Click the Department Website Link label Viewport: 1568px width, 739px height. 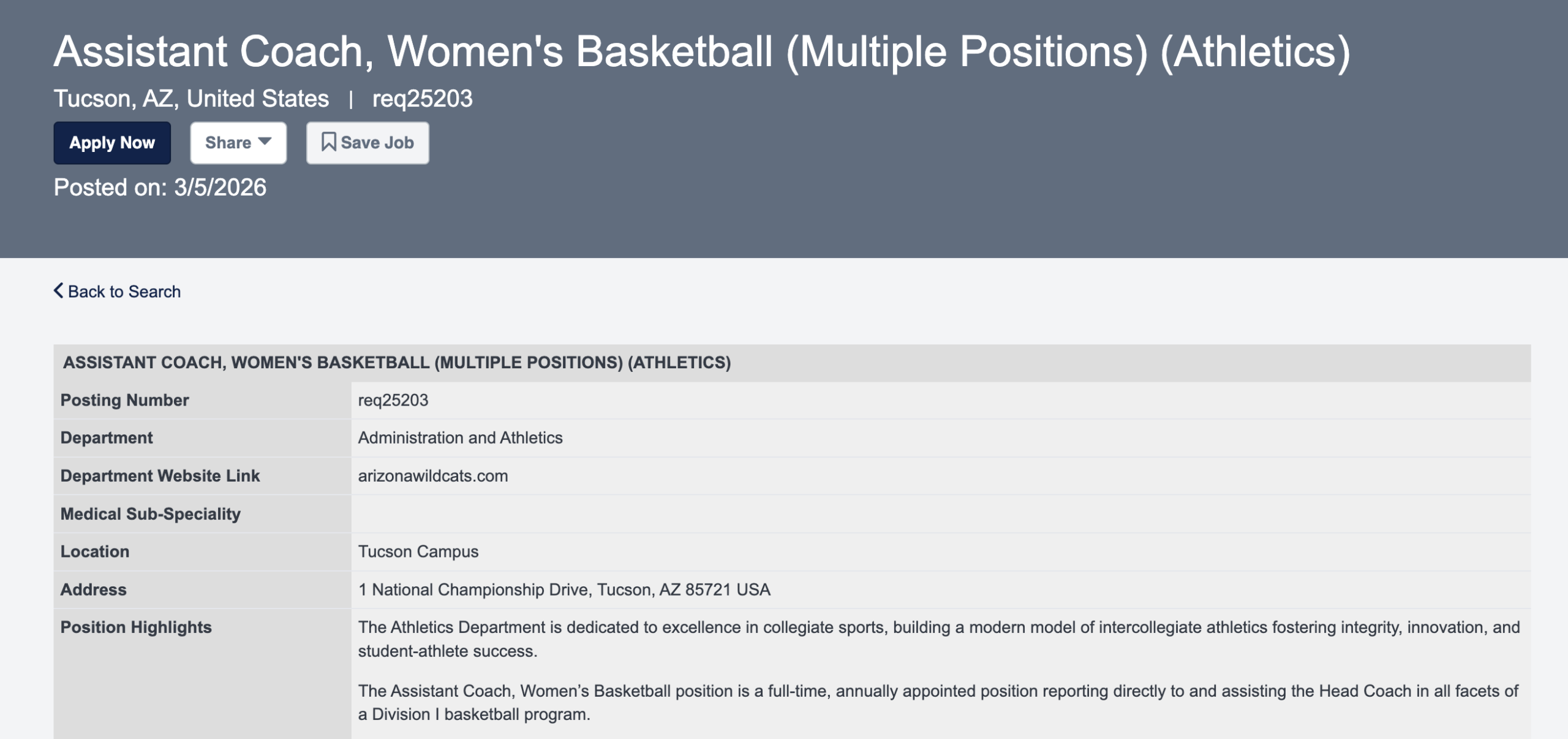point(160,476)
